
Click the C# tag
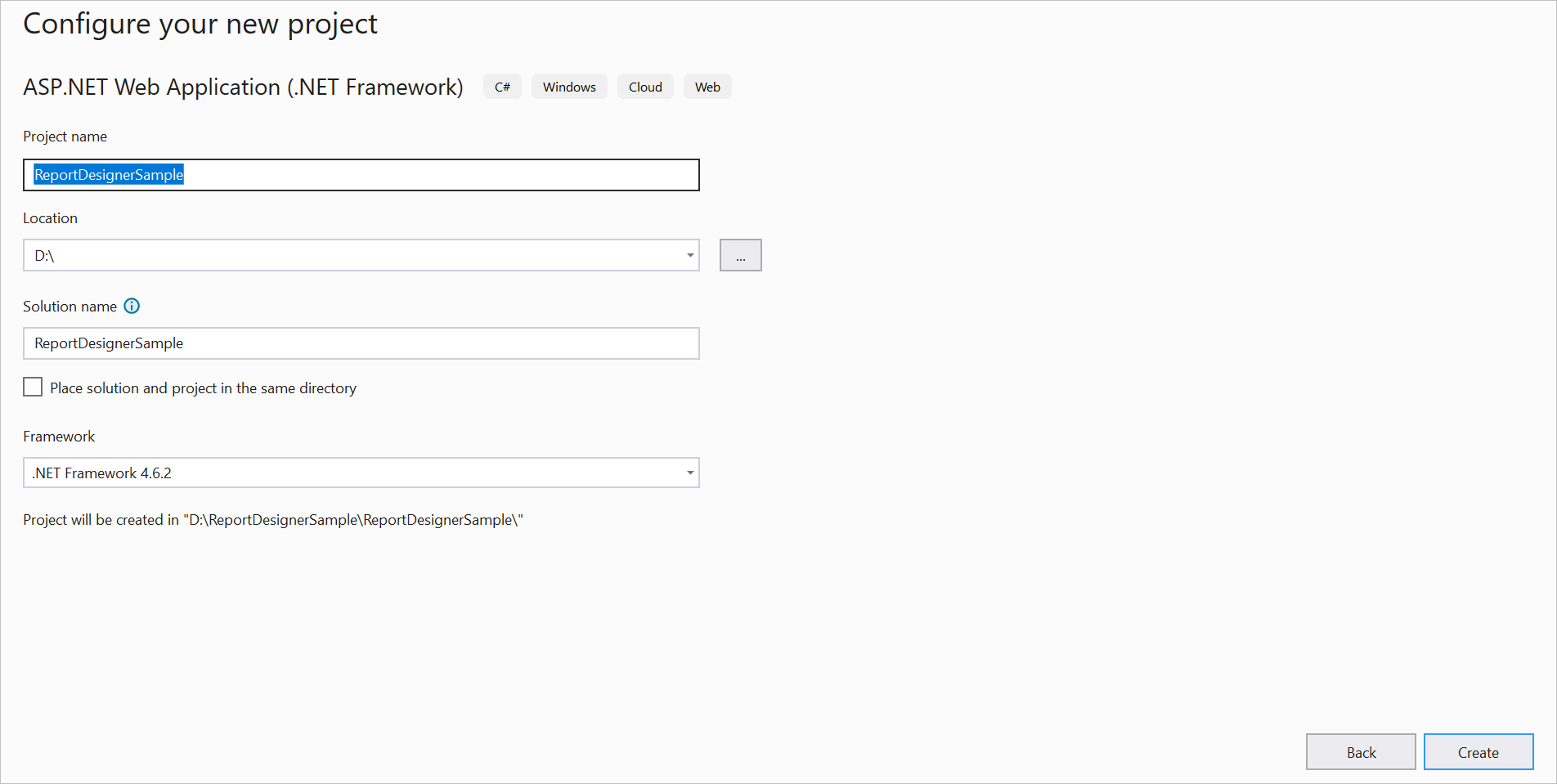(502, 87)
